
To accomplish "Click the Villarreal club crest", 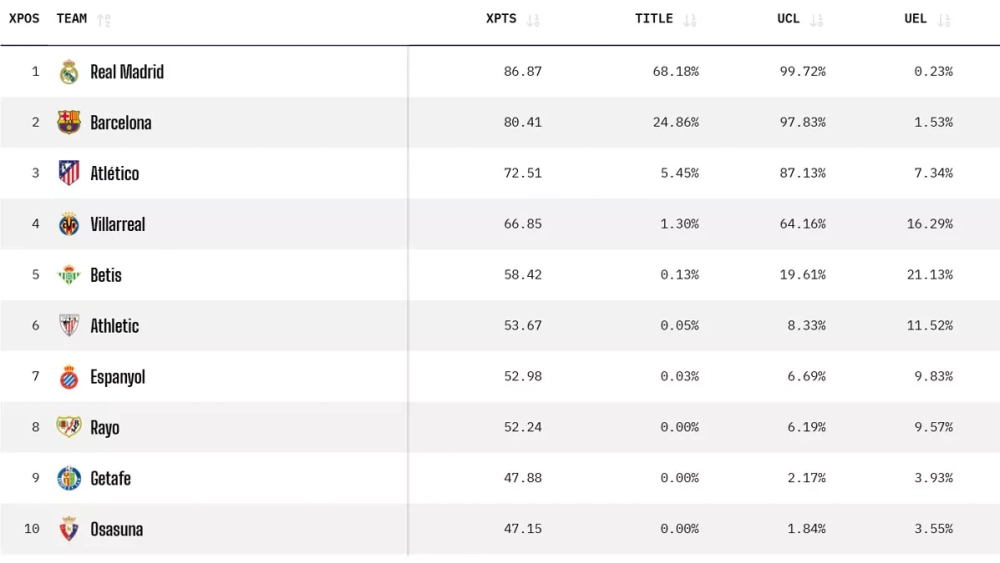I will point(69,224).
